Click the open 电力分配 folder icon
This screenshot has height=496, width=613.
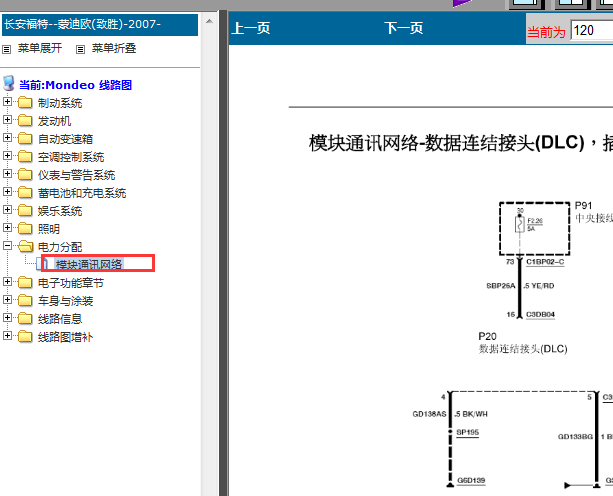point(25,246)
